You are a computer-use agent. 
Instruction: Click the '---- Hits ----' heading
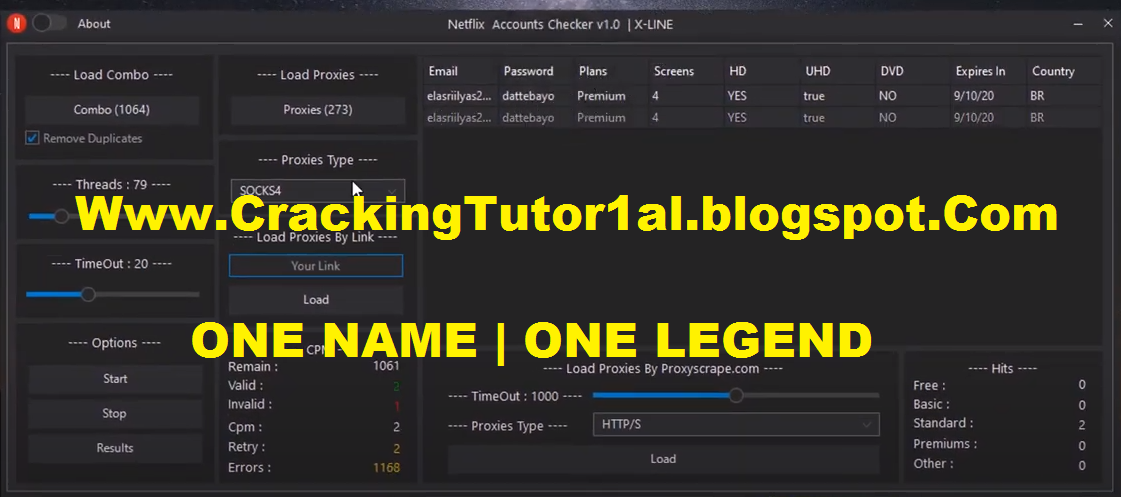[1002, 368]
